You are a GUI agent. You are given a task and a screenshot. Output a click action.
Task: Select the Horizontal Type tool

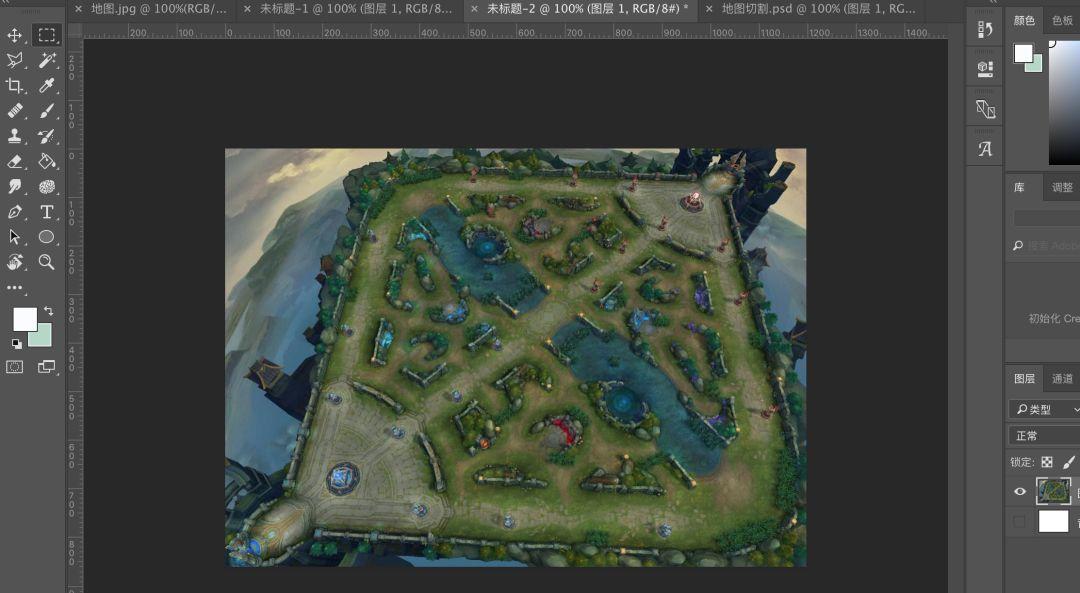pyautogui.click(x=46, y=212)
